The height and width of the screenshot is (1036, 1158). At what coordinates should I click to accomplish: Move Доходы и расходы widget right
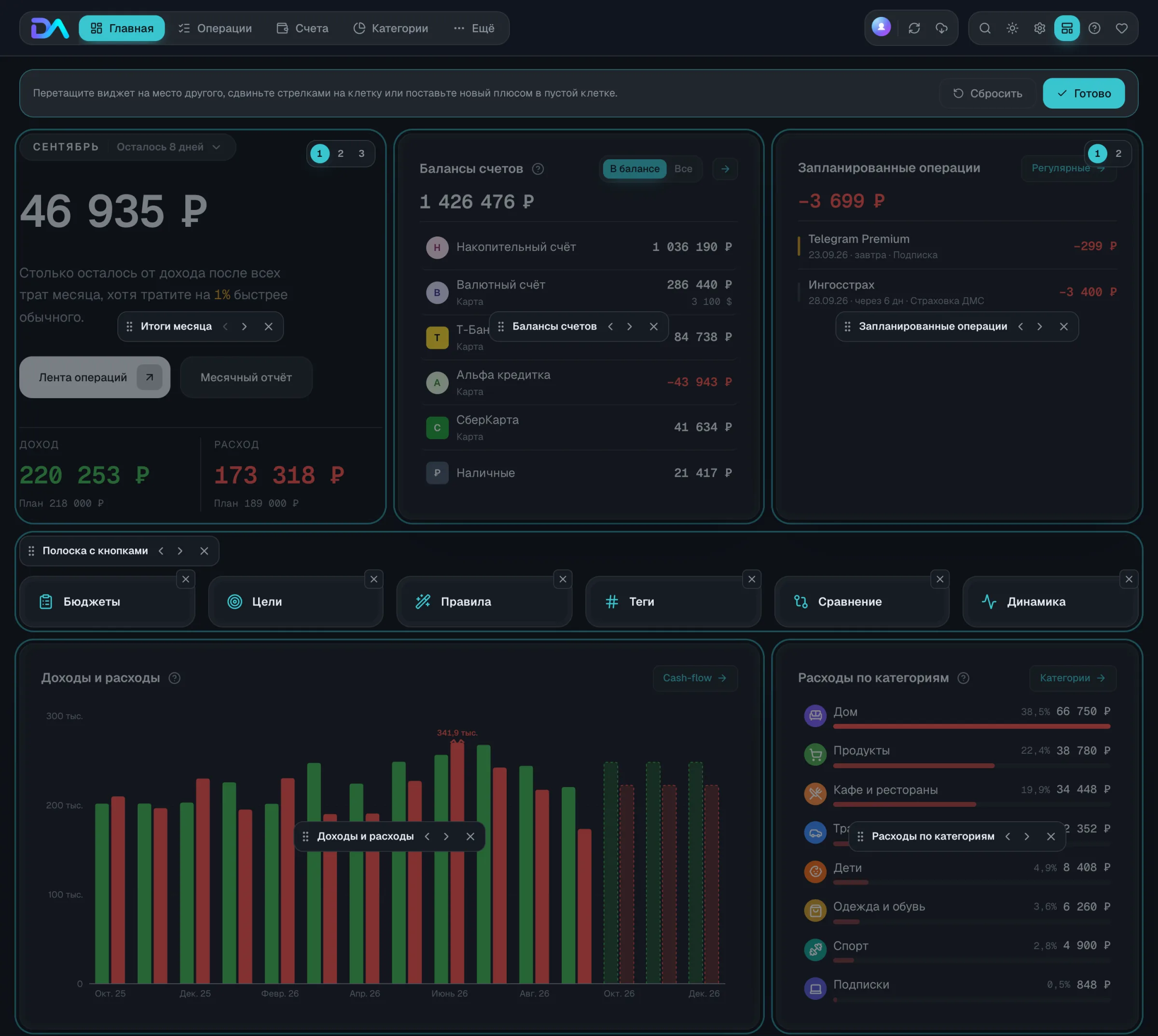(x=446, y=836)
